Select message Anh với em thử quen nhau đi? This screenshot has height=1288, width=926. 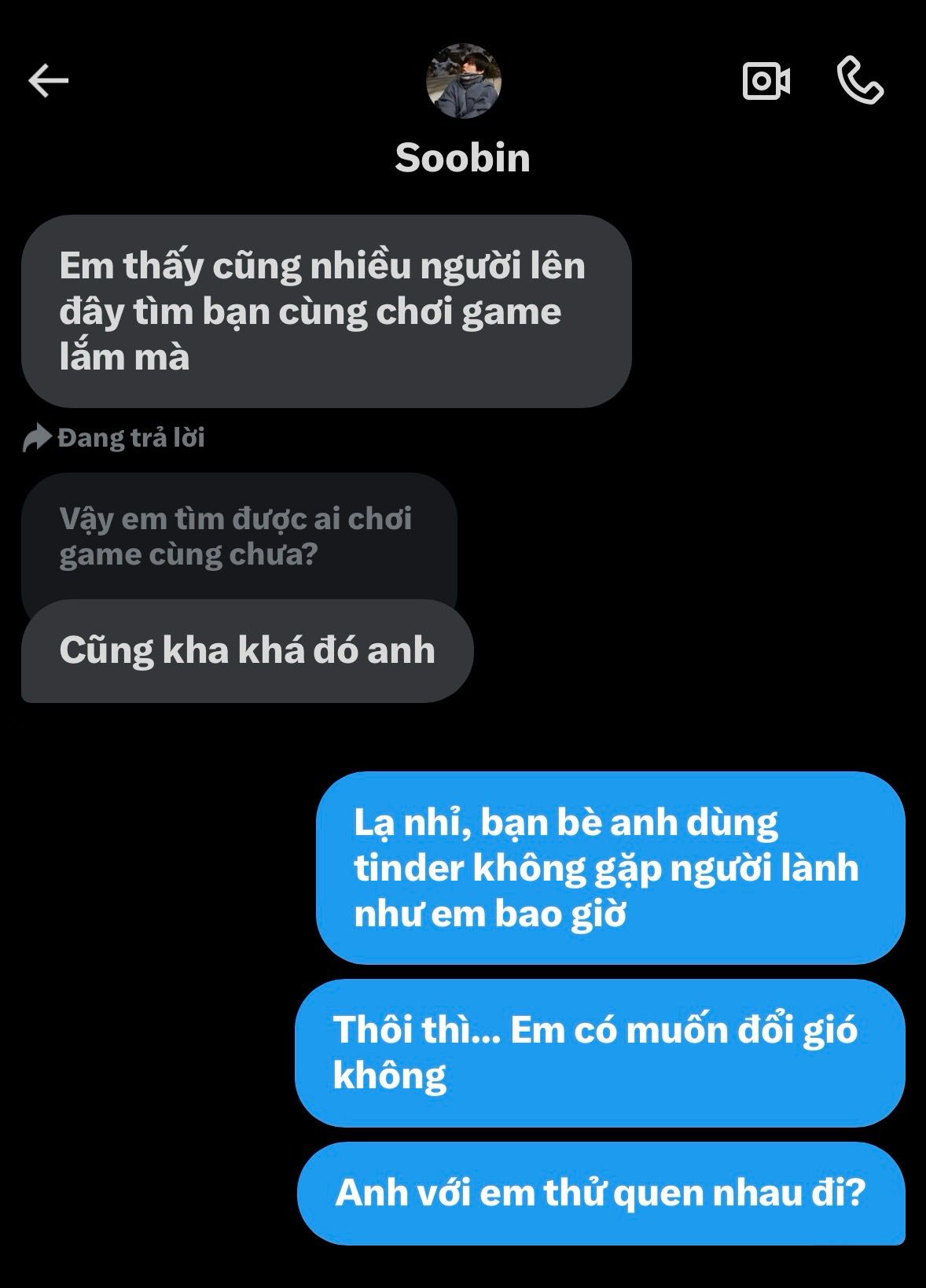[x=601, y=1193]
